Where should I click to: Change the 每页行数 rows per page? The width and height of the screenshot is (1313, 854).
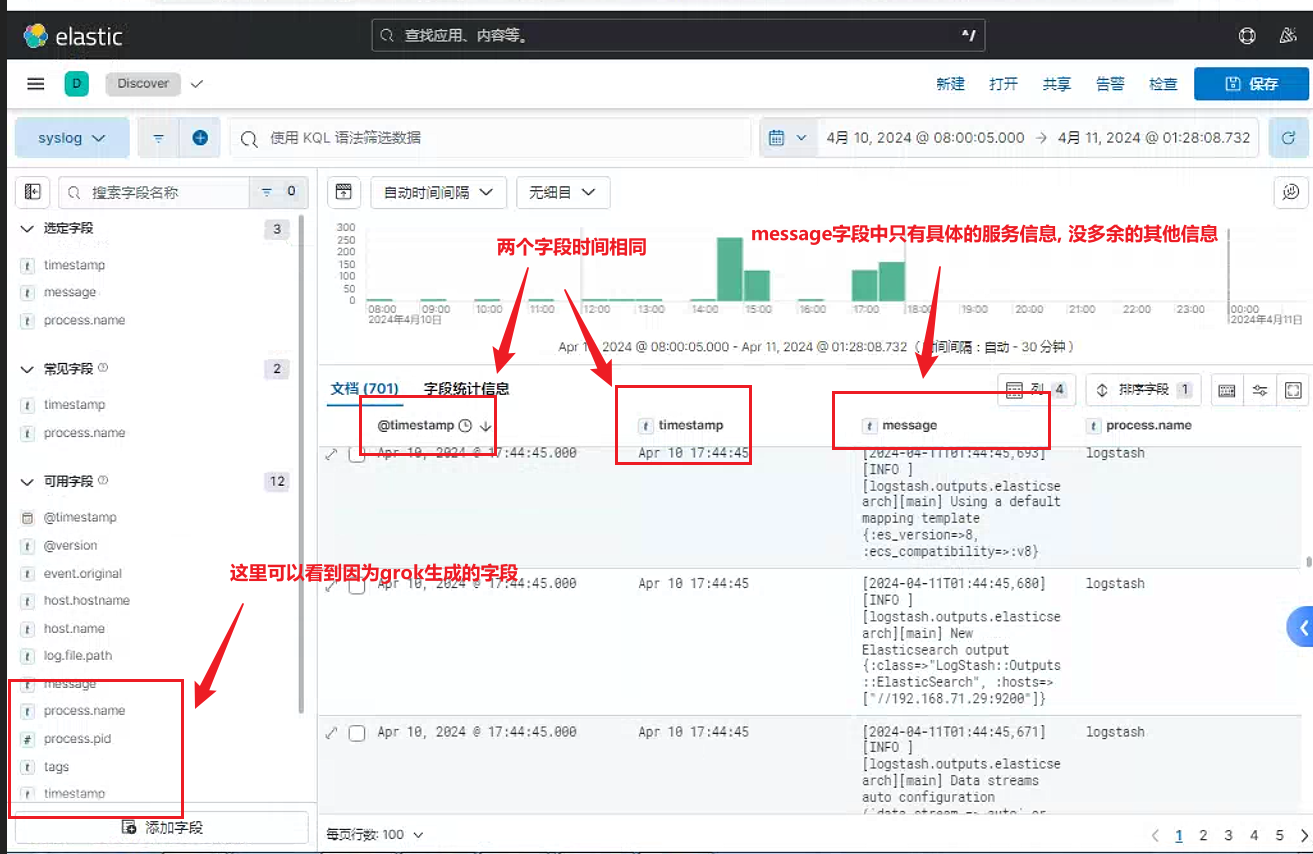374,834
